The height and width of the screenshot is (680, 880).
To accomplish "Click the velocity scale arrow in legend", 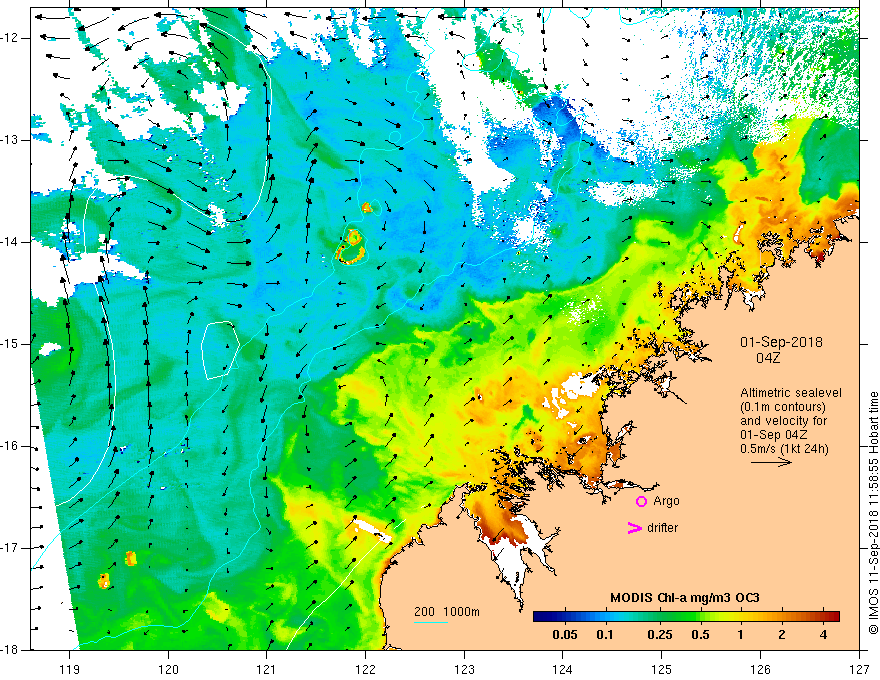I will pos(771,462).
